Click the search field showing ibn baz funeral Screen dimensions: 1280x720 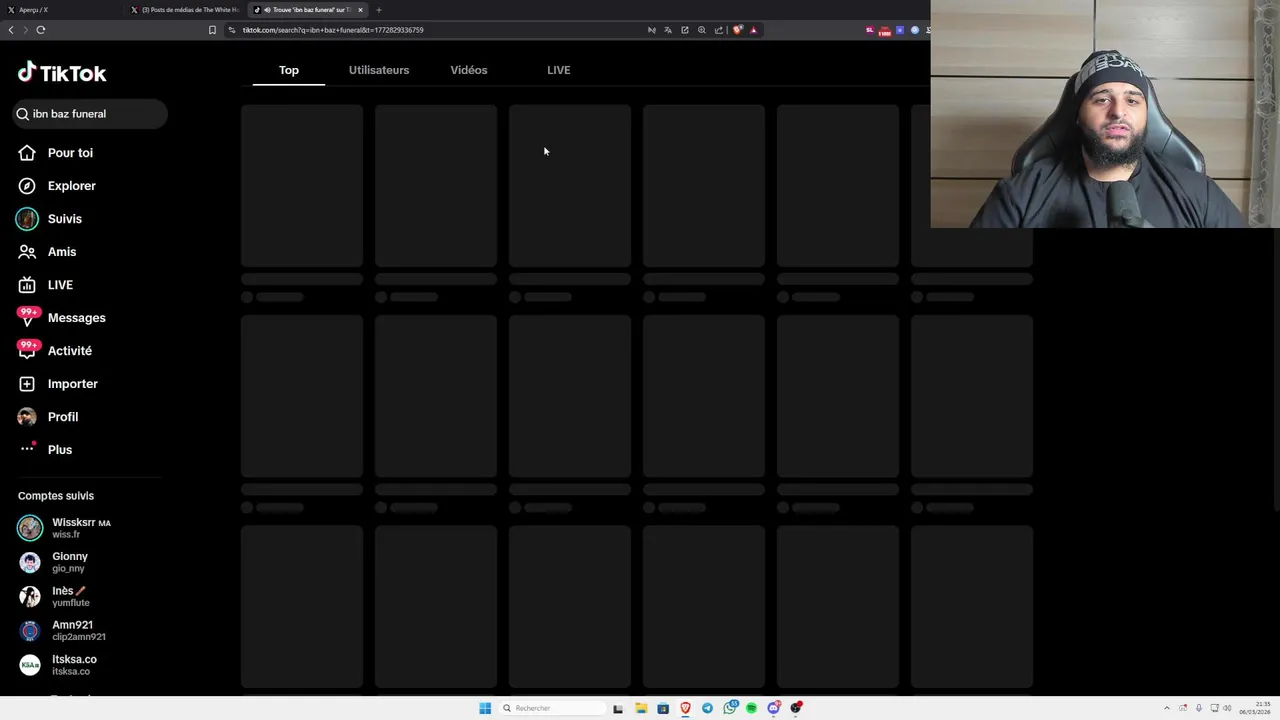(x=90, y=114)
